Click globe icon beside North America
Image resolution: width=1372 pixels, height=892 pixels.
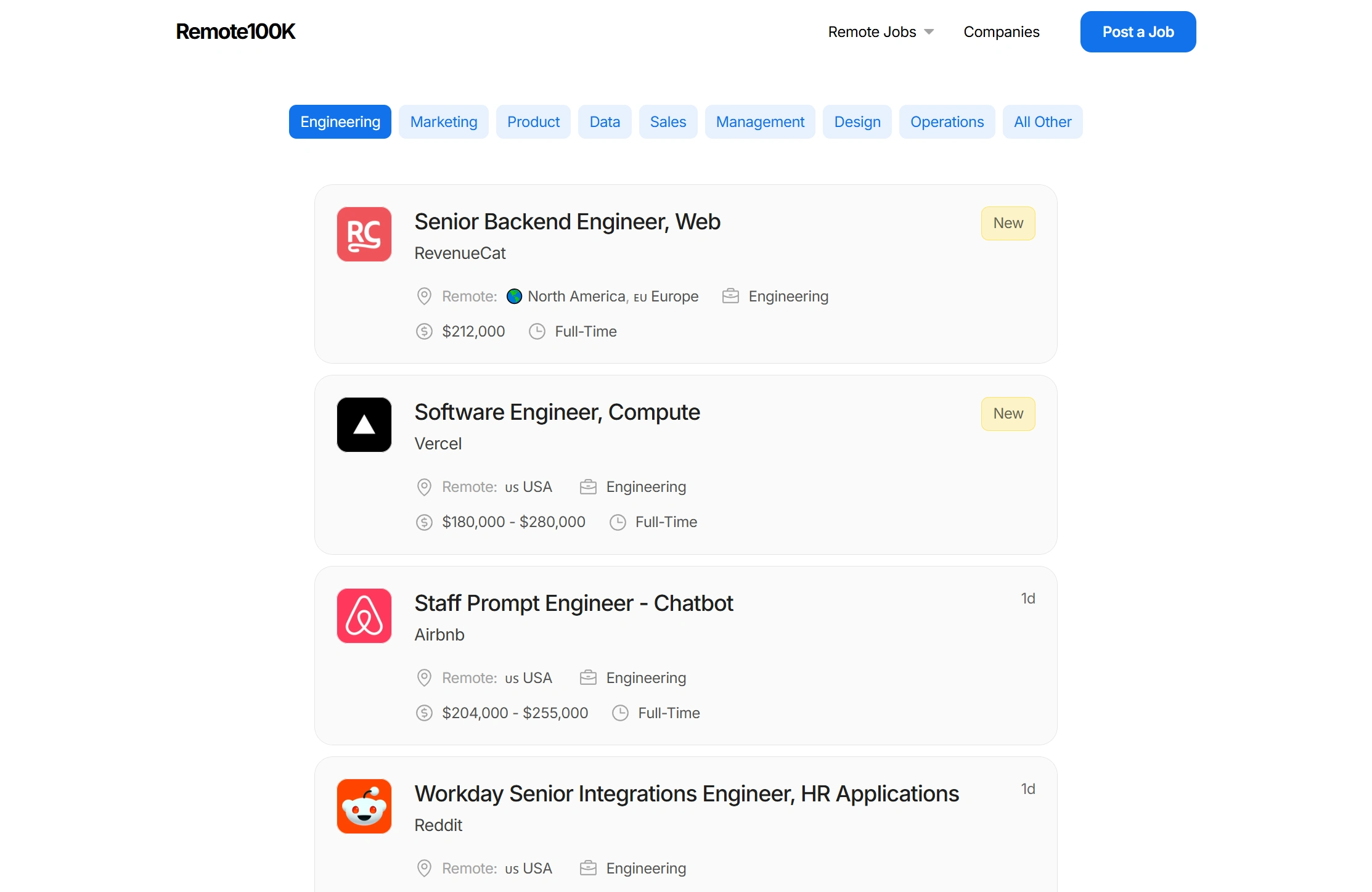click(514, 297)
